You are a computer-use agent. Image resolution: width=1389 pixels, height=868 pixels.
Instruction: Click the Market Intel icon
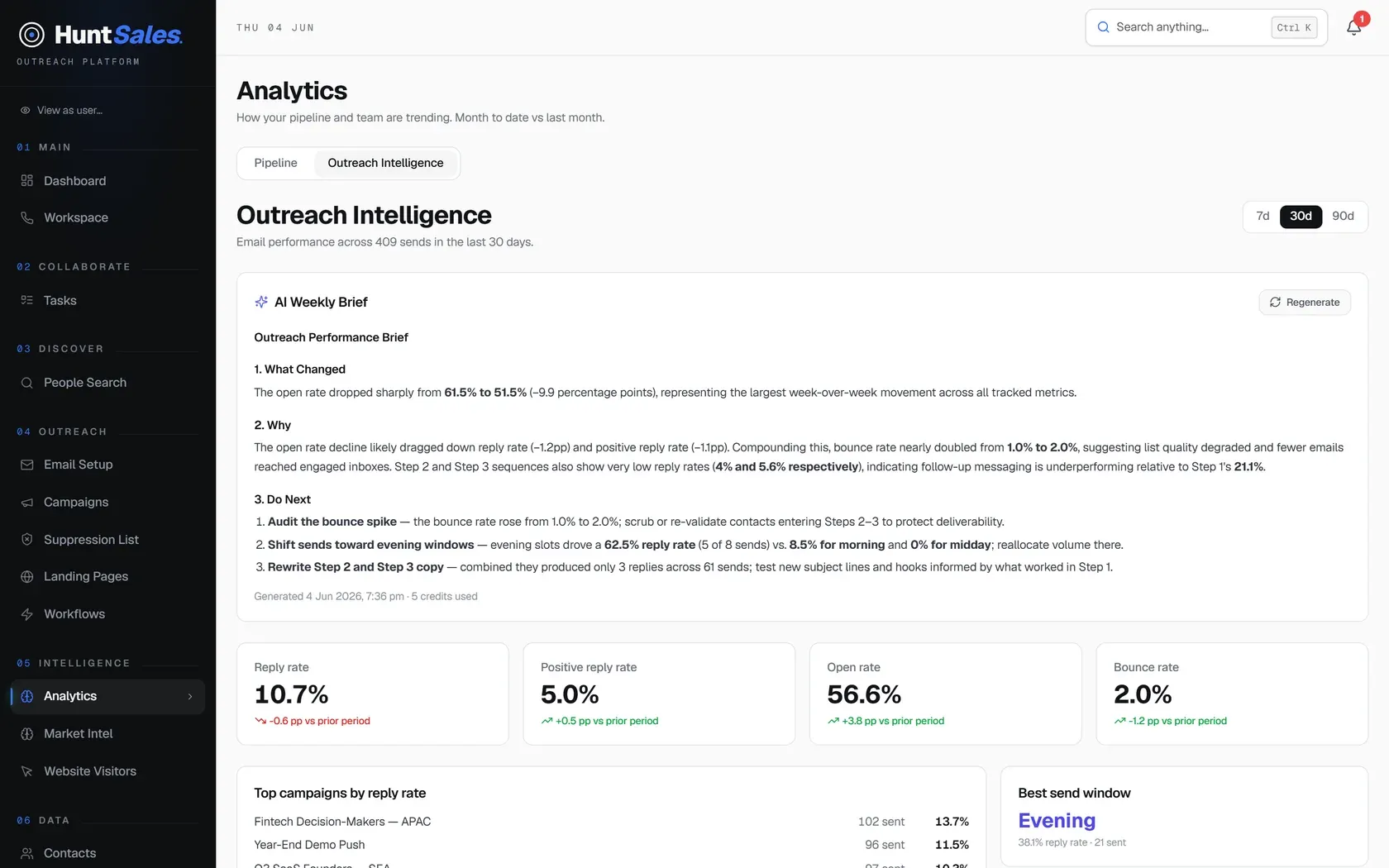tap(27, 733)
